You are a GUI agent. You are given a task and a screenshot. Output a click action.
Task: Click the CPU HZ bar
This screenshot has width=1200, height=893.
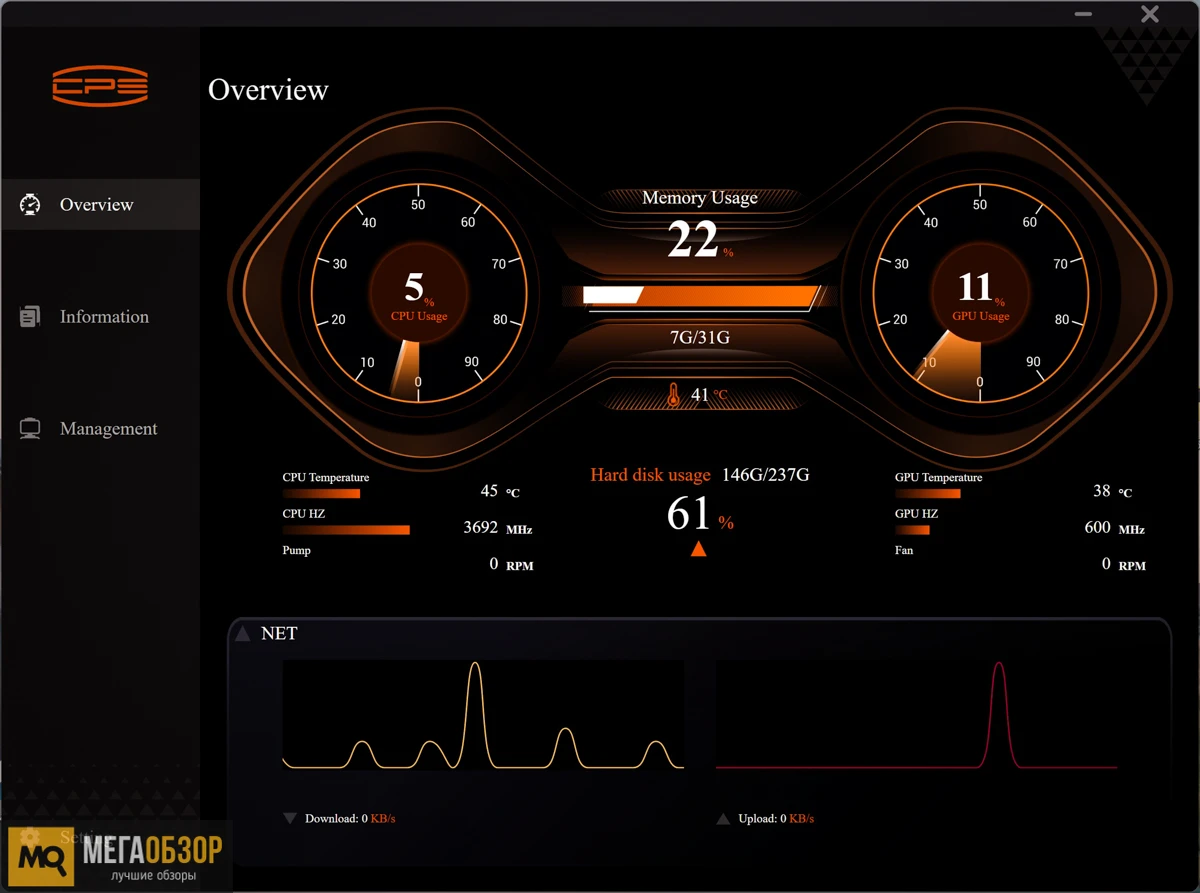(x=346, y=529)
